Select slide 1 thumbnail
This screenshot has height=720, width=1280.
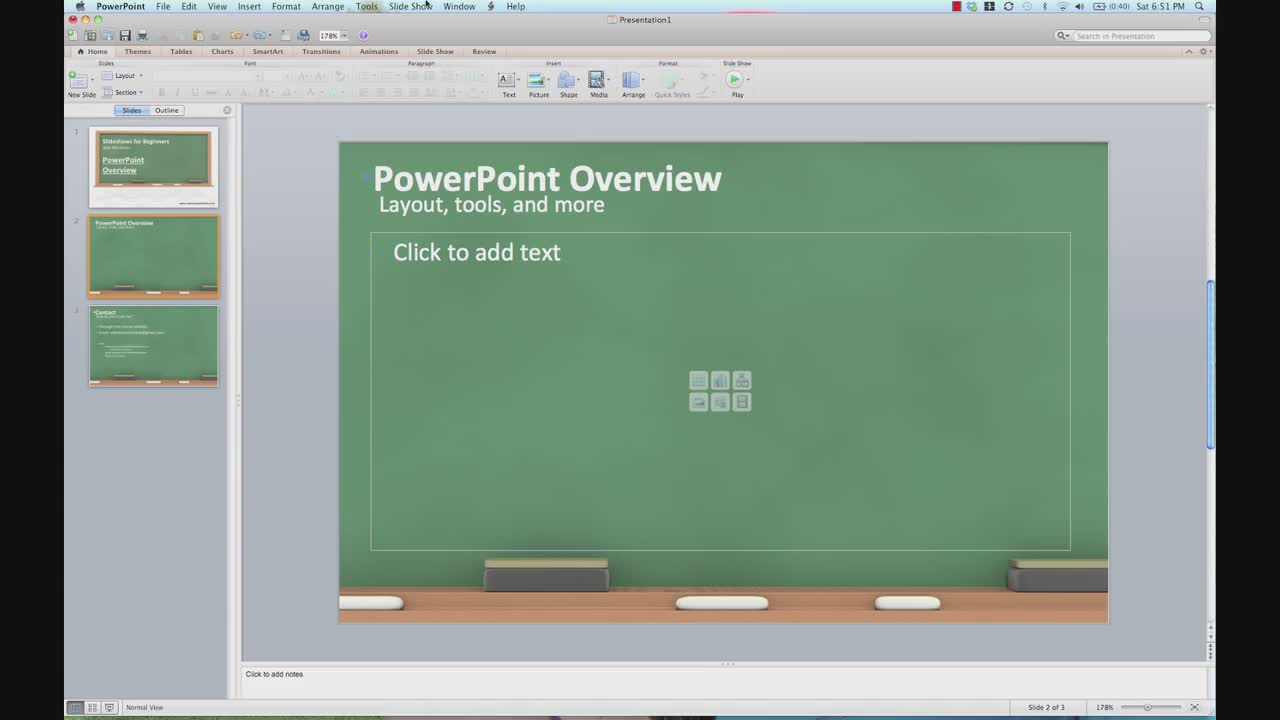(153, 166)
